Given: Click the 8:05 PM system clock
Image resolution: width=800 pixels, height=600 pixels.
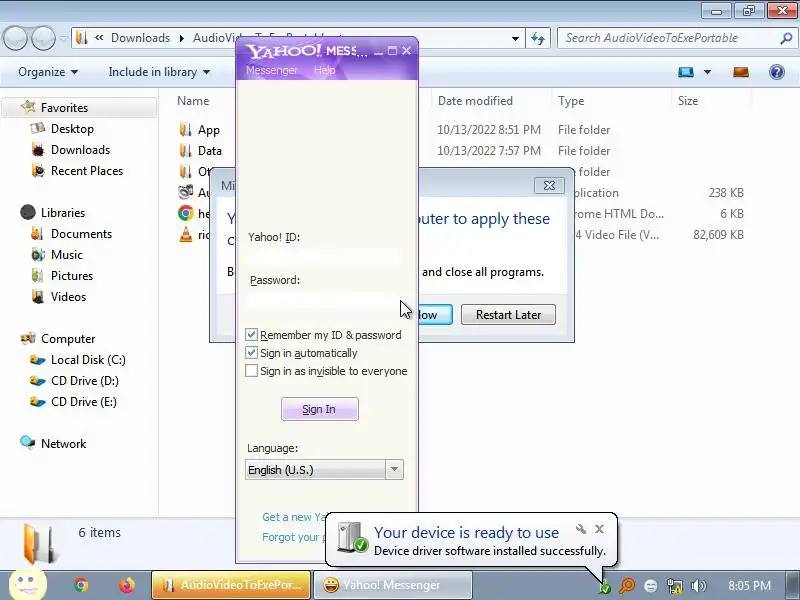Looking at the screenshot, I should [x=749, y=586].
